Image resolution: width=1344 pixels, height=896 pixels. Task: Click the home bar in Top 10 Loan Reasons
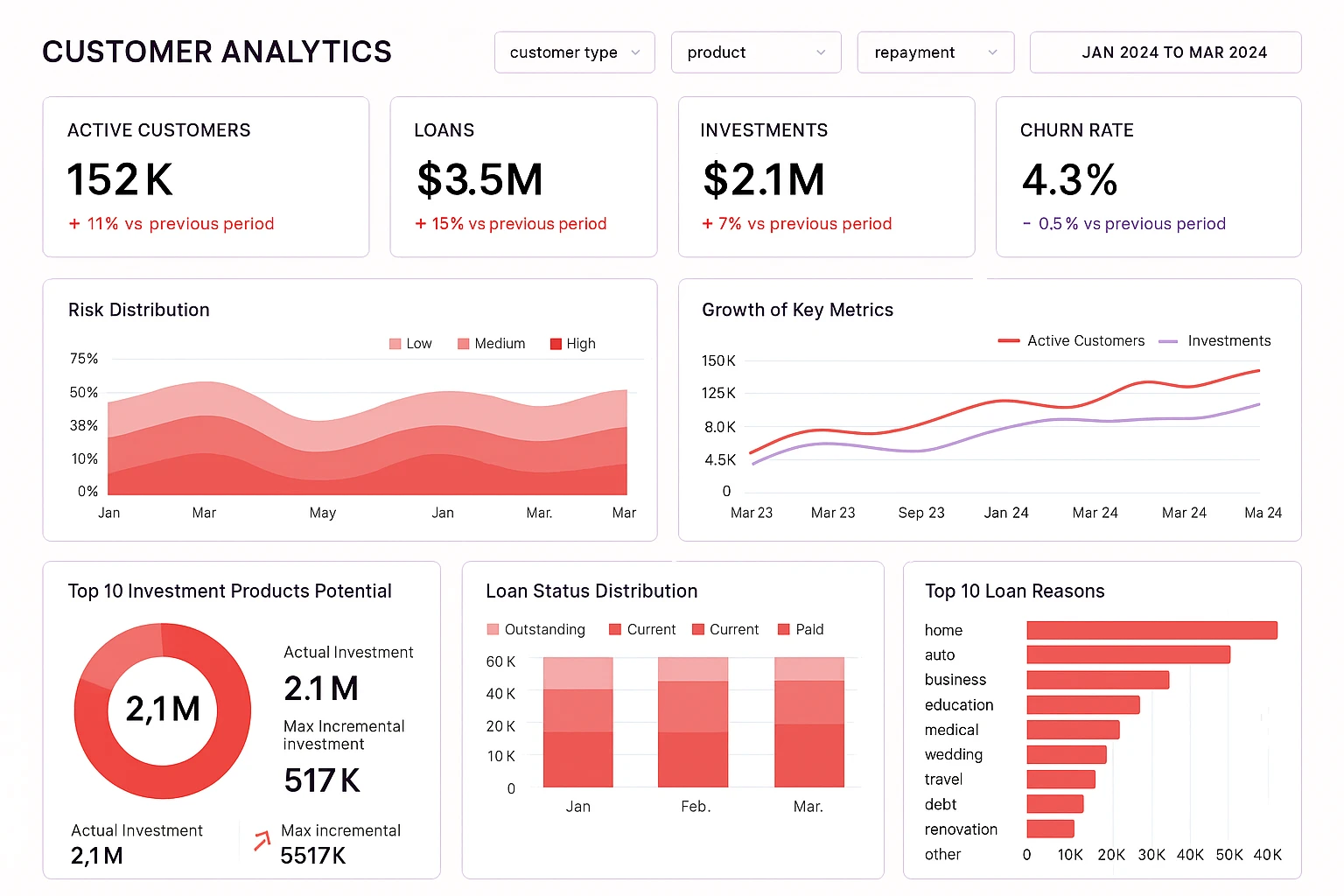pos(1151,628)
